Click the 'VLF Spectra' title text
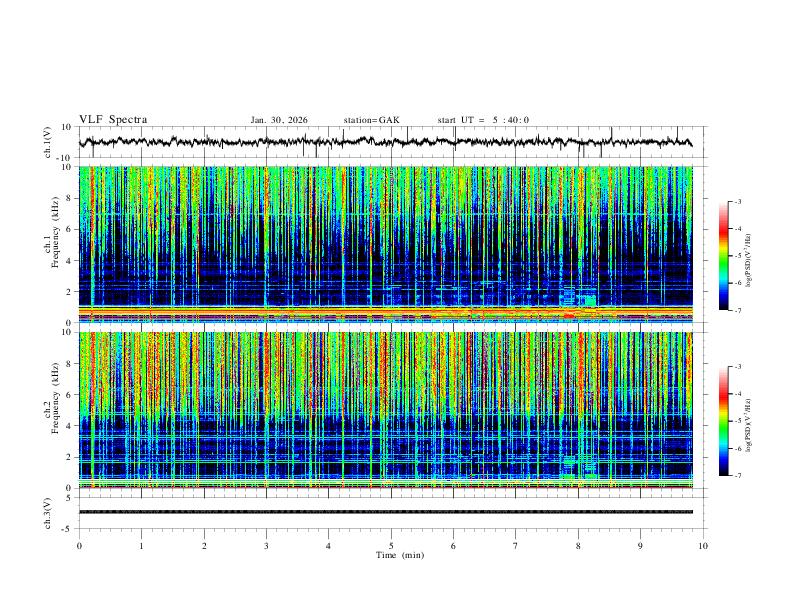The image size is (792, 612). click(113, 120)
